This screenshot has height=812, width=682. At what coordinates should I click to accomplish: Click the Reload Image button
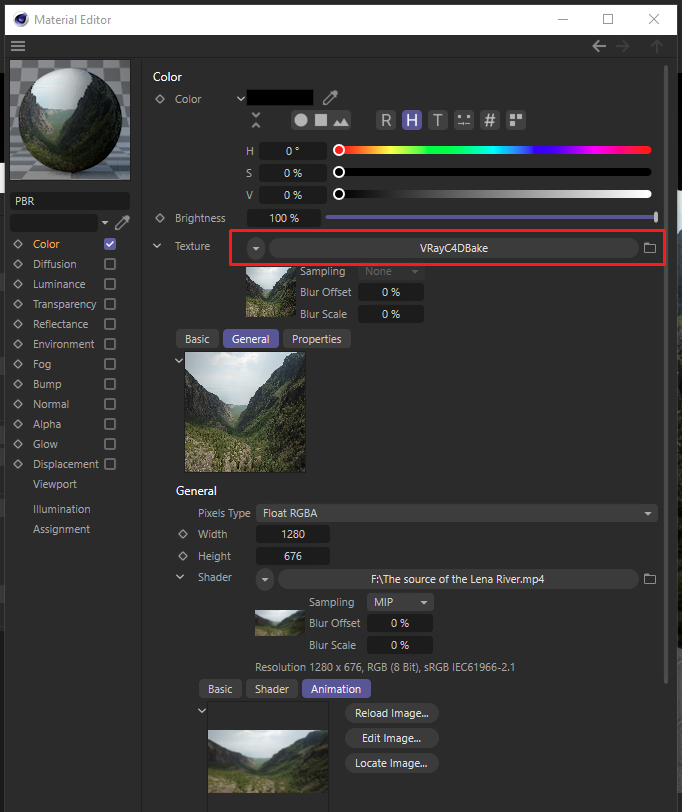click(x=391, y=713)
